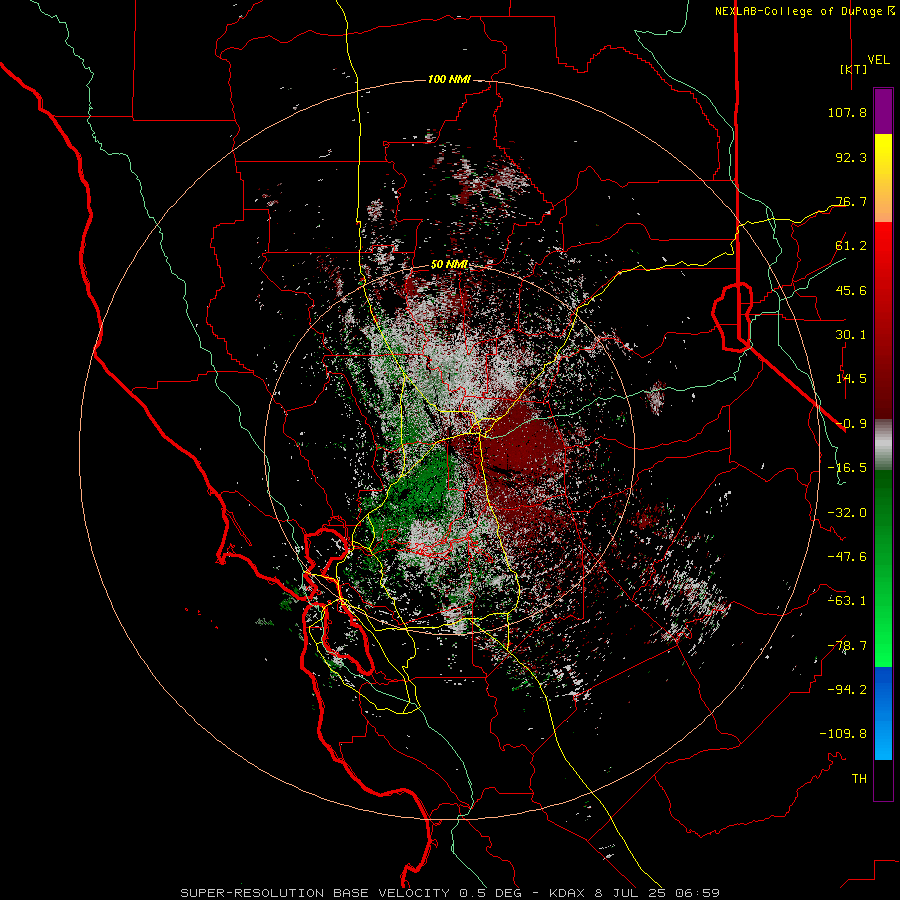Select the 107.8 legend value

(x=847, y=112)
